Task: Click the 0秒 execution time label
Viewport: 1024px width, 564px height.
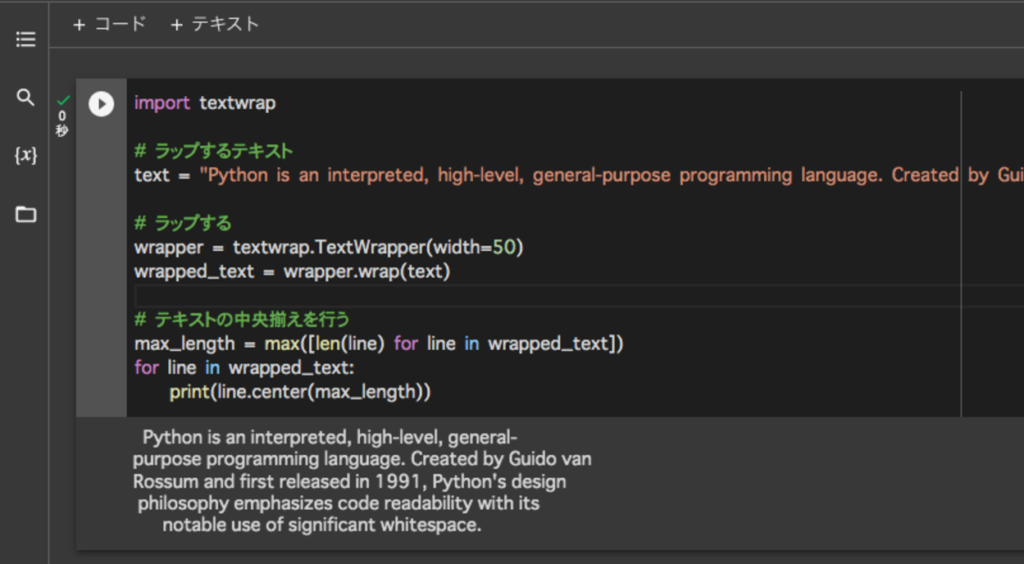Action: pyautogui.click(x=62, y=124)
